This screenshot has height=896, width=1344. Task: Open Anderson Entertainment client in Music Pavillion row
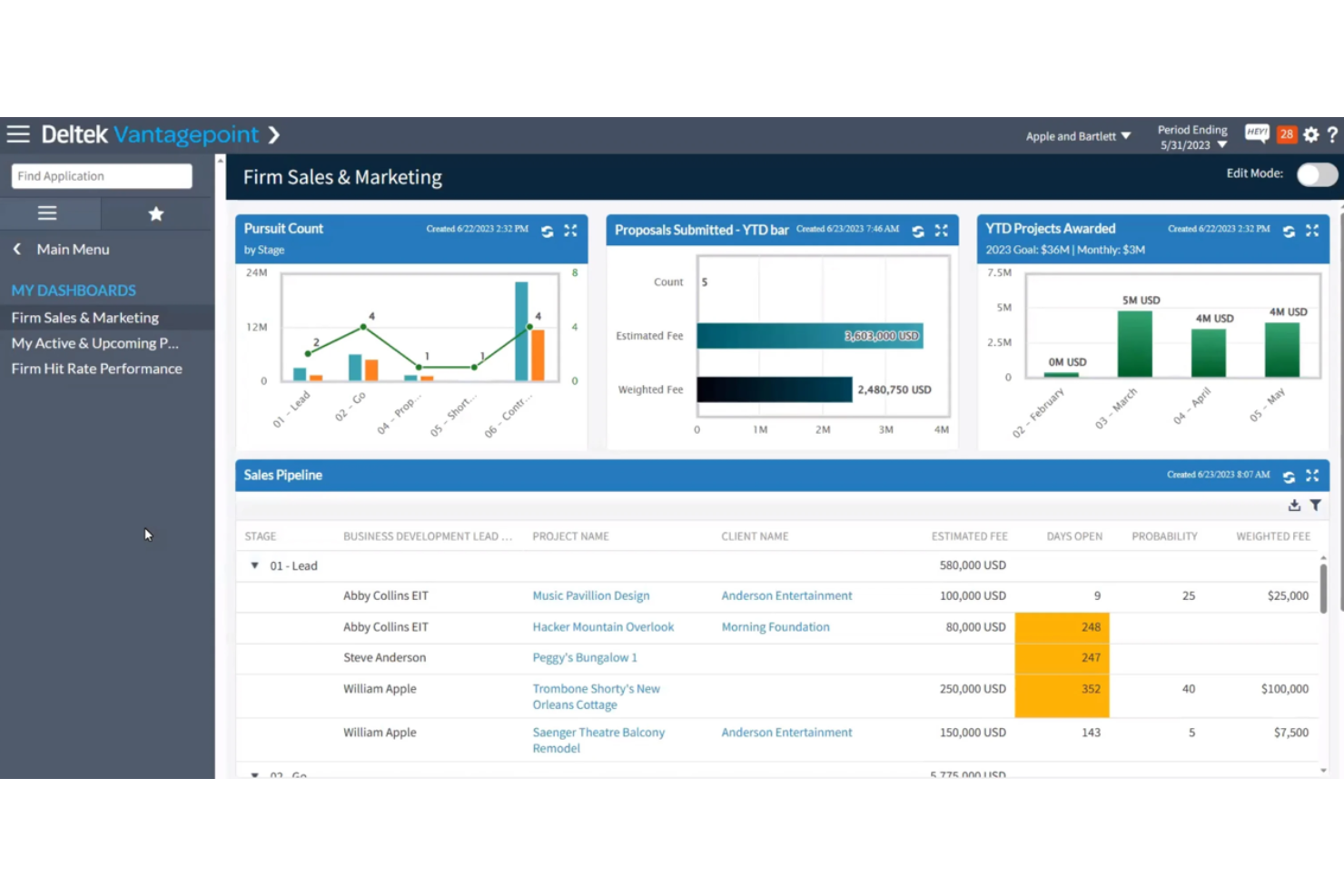(786, 596)
